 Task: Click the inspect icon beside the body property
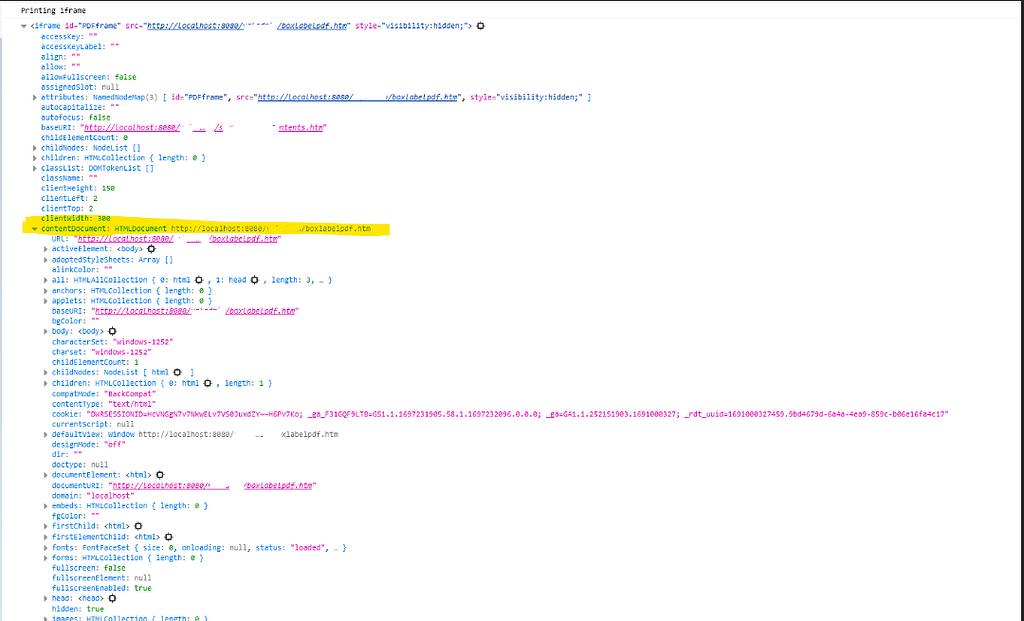pos(112,331)
